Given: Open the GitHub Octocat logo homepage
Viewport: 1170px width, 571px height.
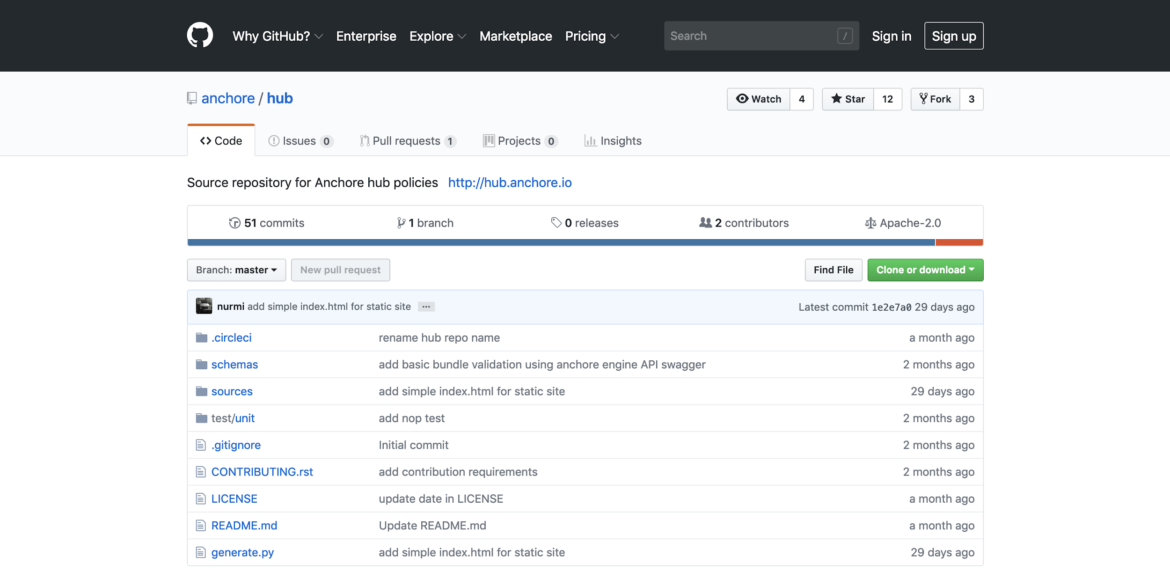Looking at the screenshot, I should point(200,36).
